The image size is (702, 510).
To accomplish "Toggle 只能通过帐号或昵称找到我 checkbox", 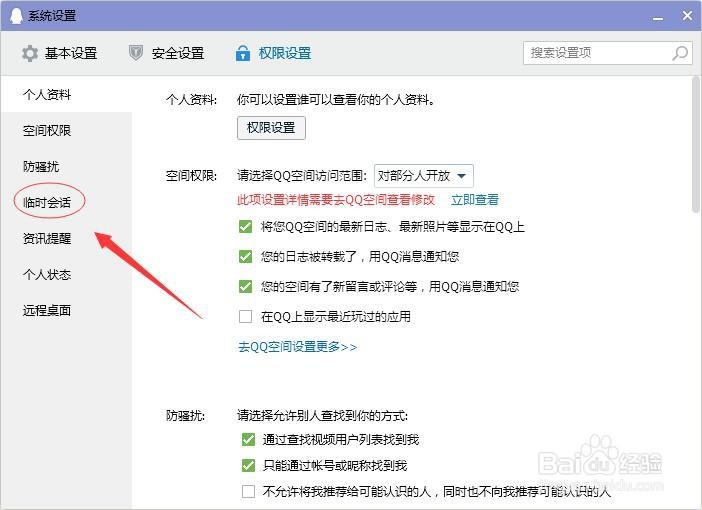I will (x=248, y=466).
